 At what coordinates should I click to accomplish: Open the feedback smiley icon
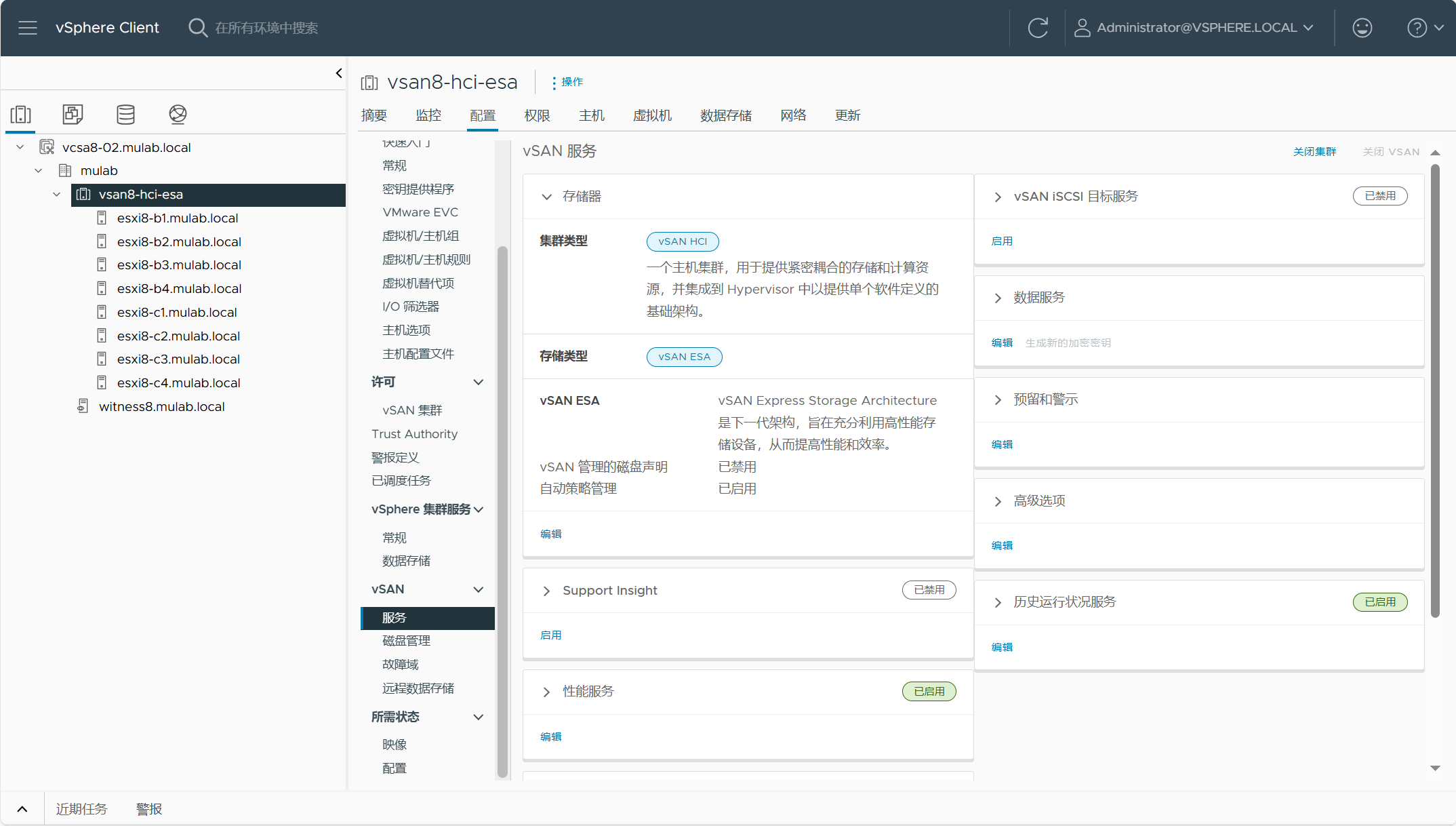tap(1362, 28)
